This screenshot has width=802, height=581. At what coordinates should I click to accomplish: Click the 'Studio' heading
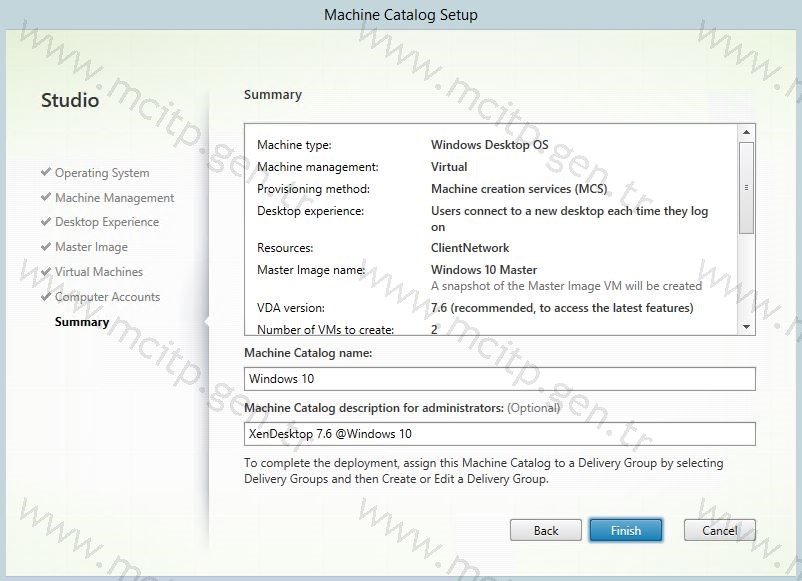click(70, 100)
